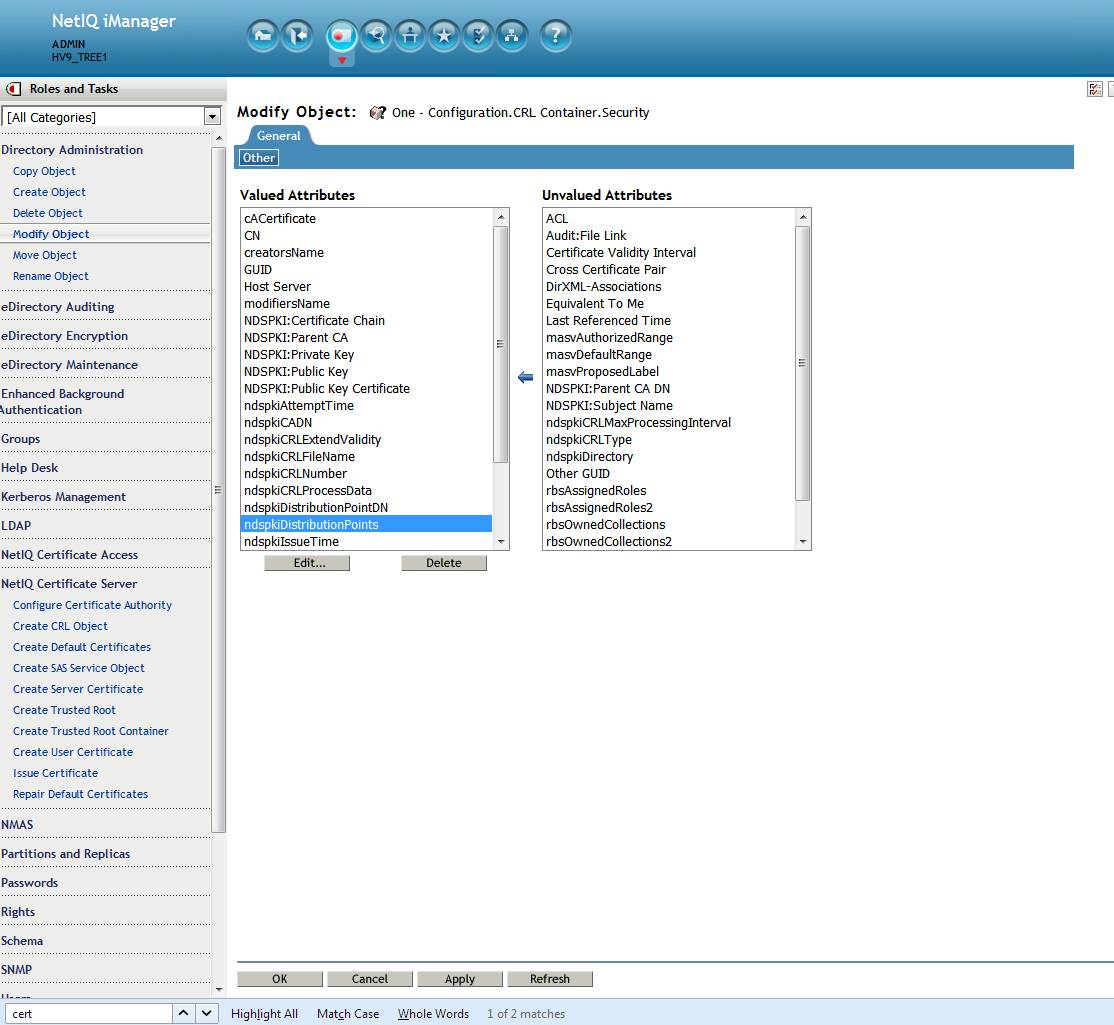Expand the Partitions and Replicas category
Image resolution: width=1114 pixels, height=1025 pixels.
pos(65,854)
